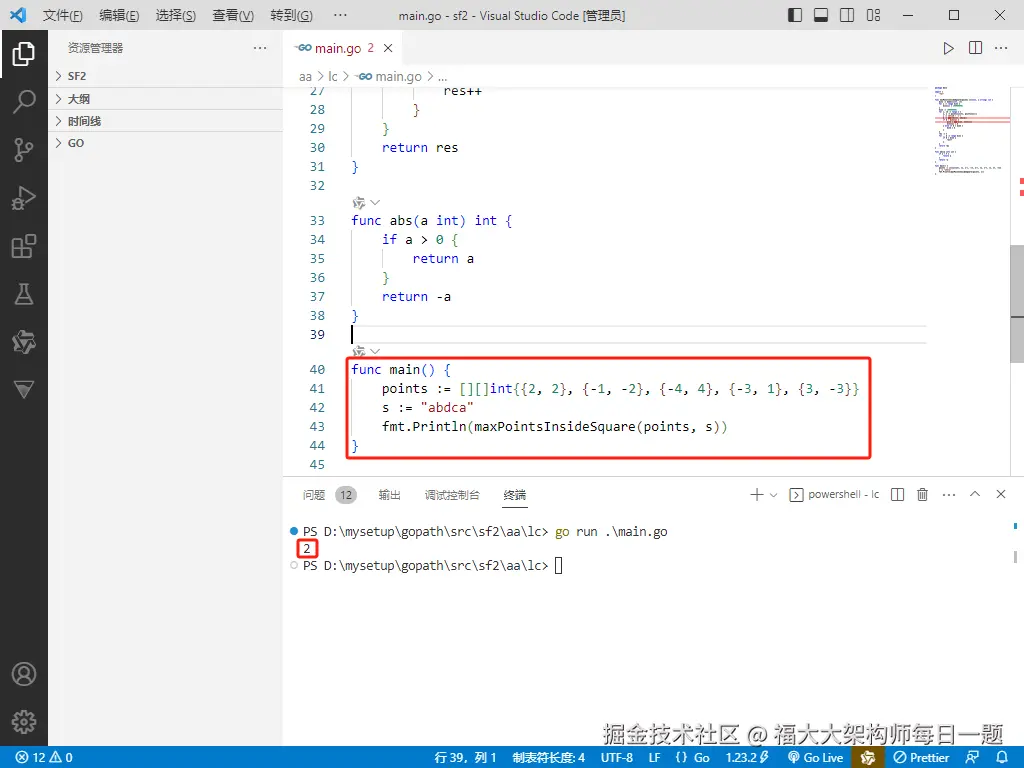Click 行 39, 列 1 cursor position
Screen dimensions: 1024x768
[465, 758]
